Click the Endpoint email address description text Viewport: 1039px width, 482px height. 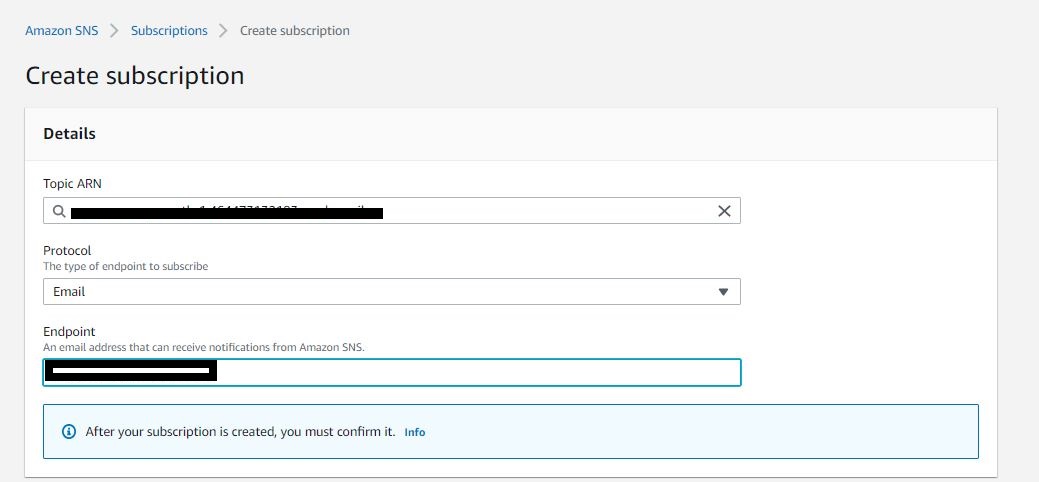[203, 347]
